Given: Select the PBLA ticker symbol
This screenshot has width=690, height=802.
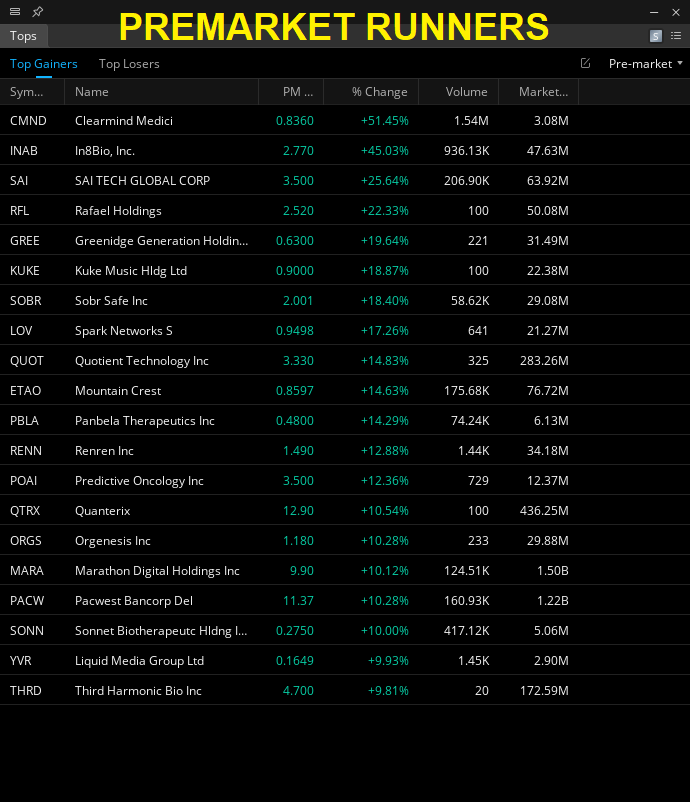Looking at the screenshot, I should click(24, 421).
